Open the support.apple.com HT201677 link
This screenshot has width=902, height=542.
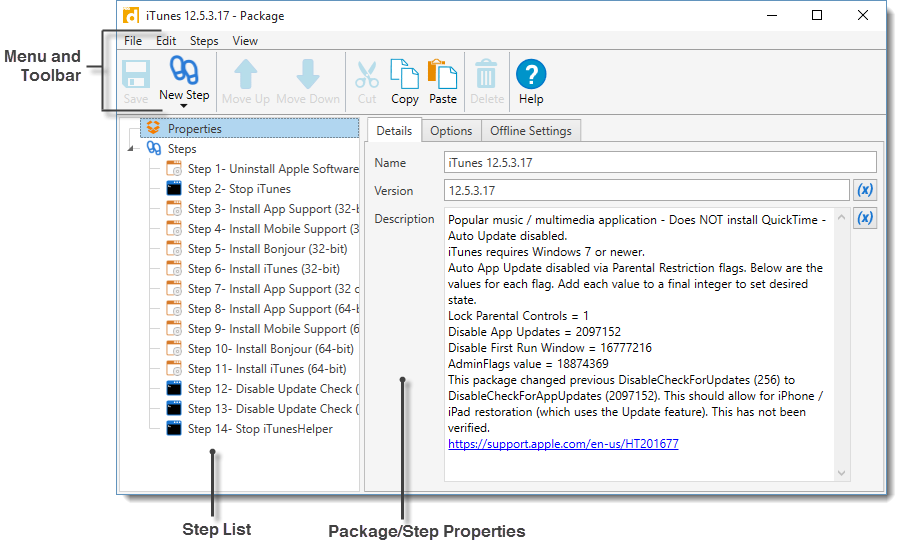pos(563,443)
